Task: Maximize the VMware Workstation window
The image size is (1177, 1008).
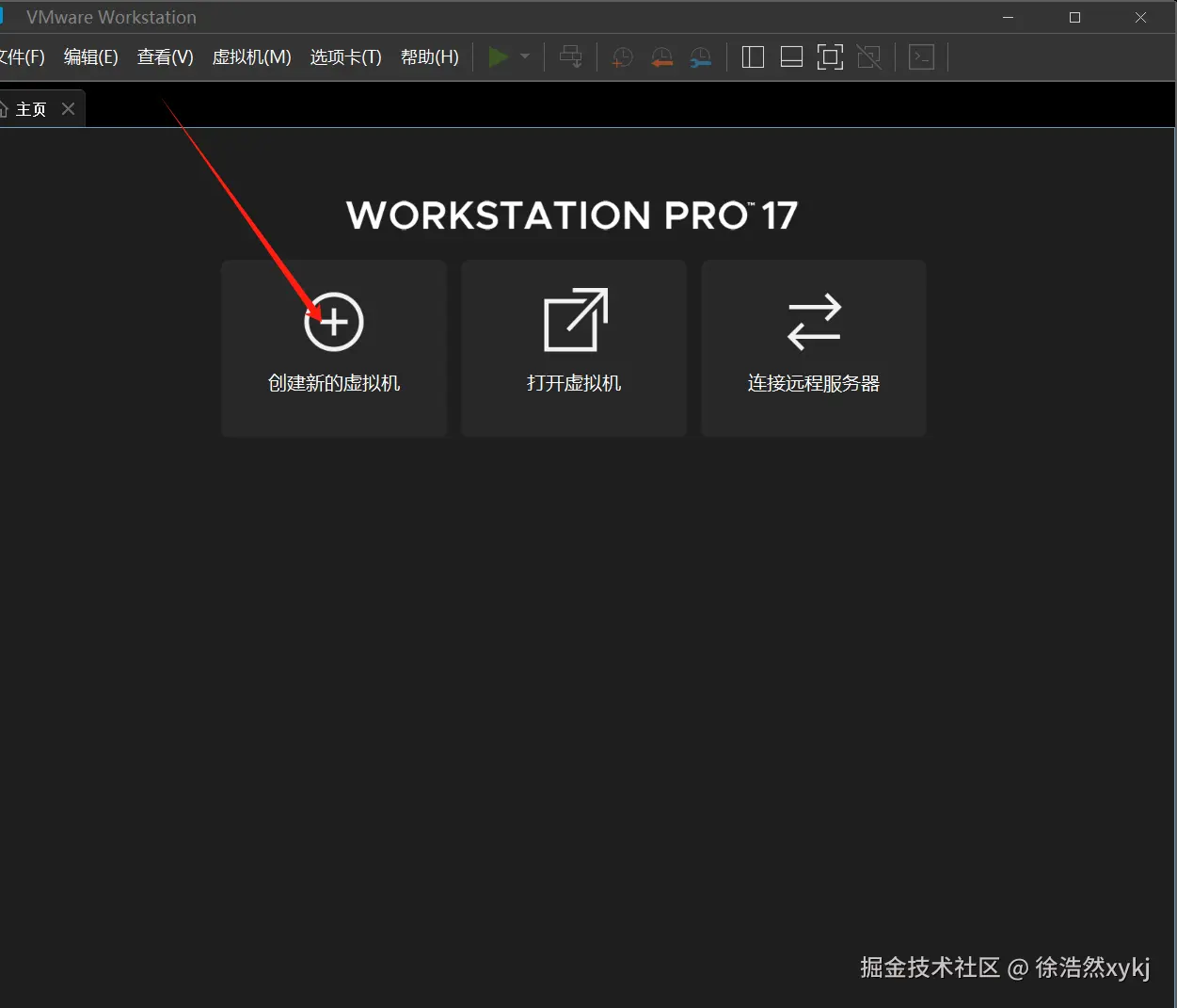Action: (x=1074, y=17)
